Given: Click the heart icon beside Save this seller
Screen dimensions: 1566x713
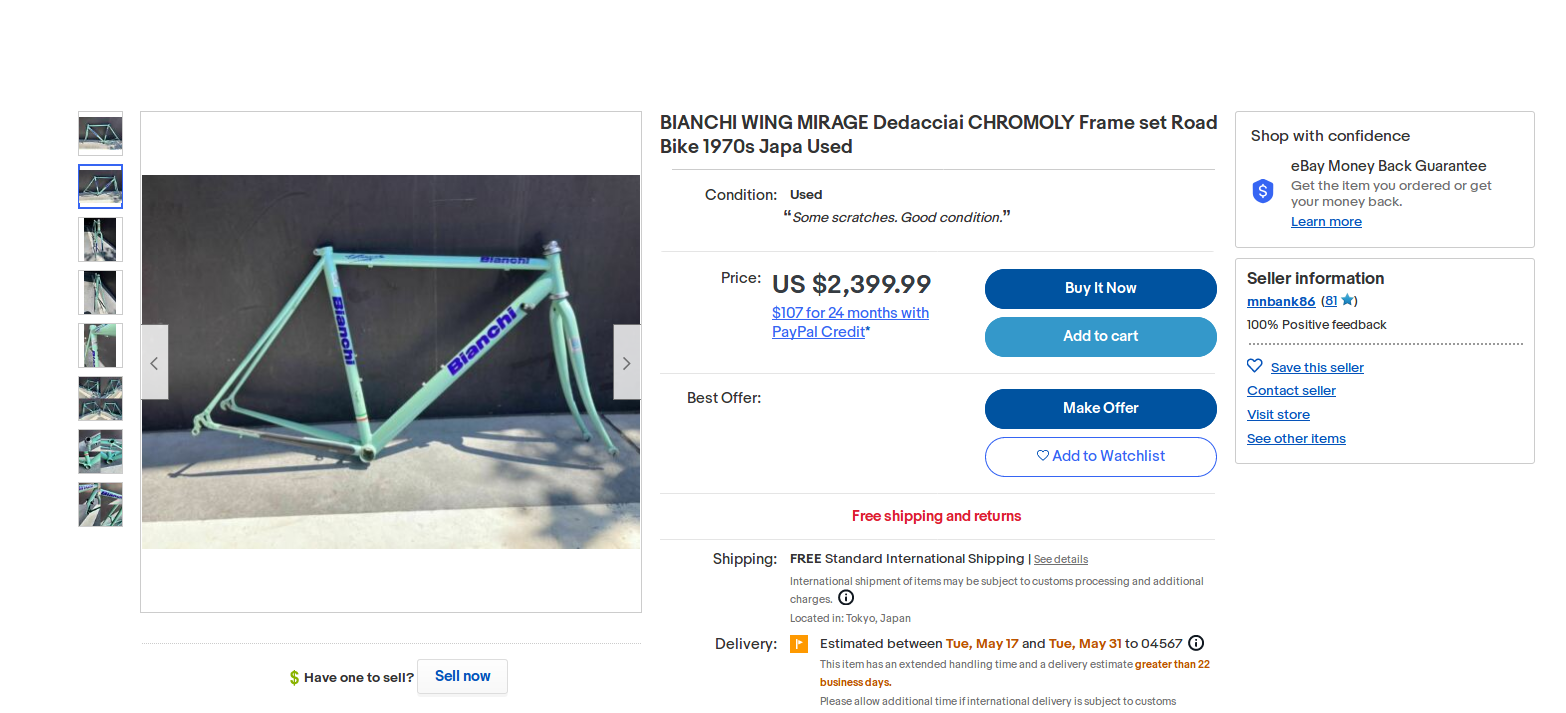Looking at the screenshot, I should tap(1255, 366).
